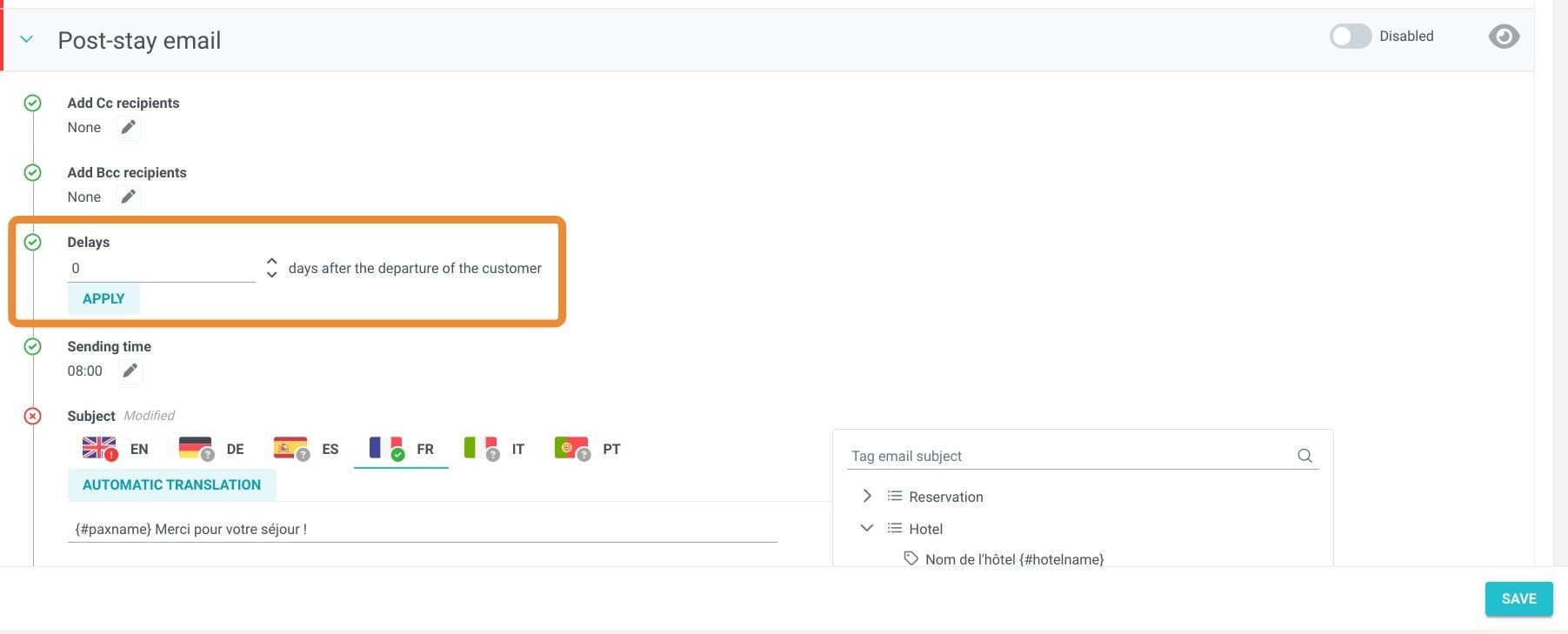Click the eye preview icon
1568x634 pixels.
pyautogui.click(x=1504, y=37)
